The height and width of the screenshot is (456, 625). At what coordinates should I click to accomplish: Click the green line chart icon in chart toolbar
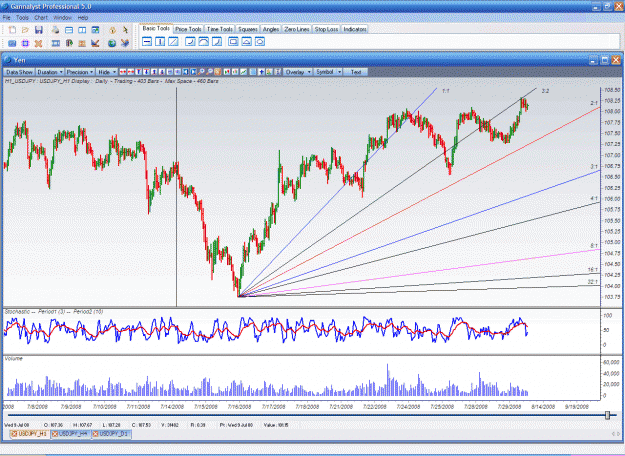(x=244, y=72)
